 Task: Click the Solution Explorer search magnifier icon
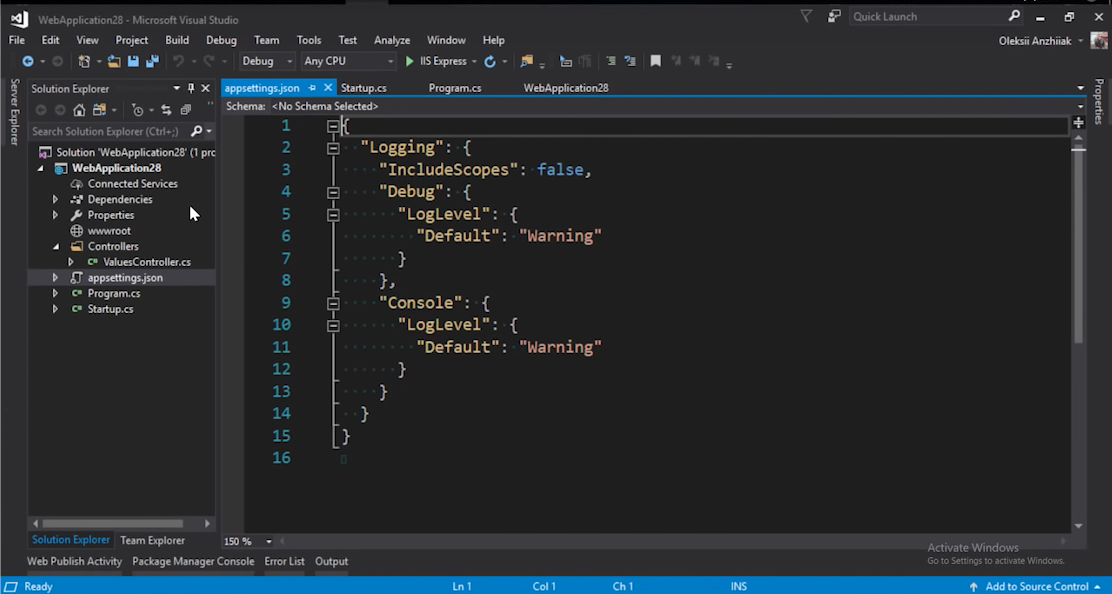[196, 131]
